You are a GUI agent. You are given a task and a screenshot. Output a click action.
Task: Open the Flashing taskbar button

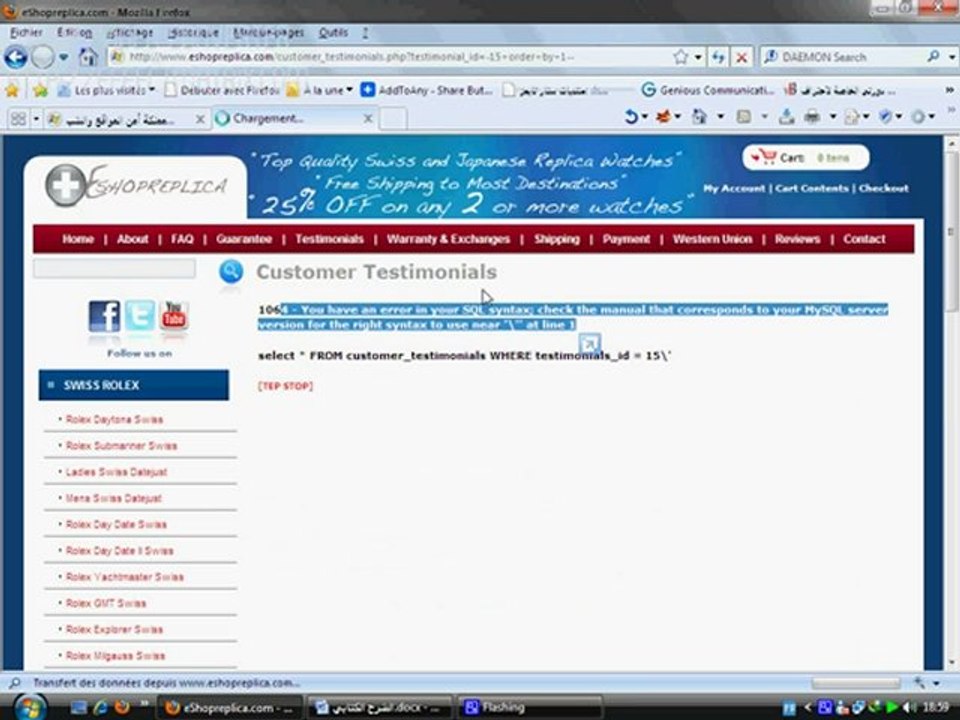point(530,708)
